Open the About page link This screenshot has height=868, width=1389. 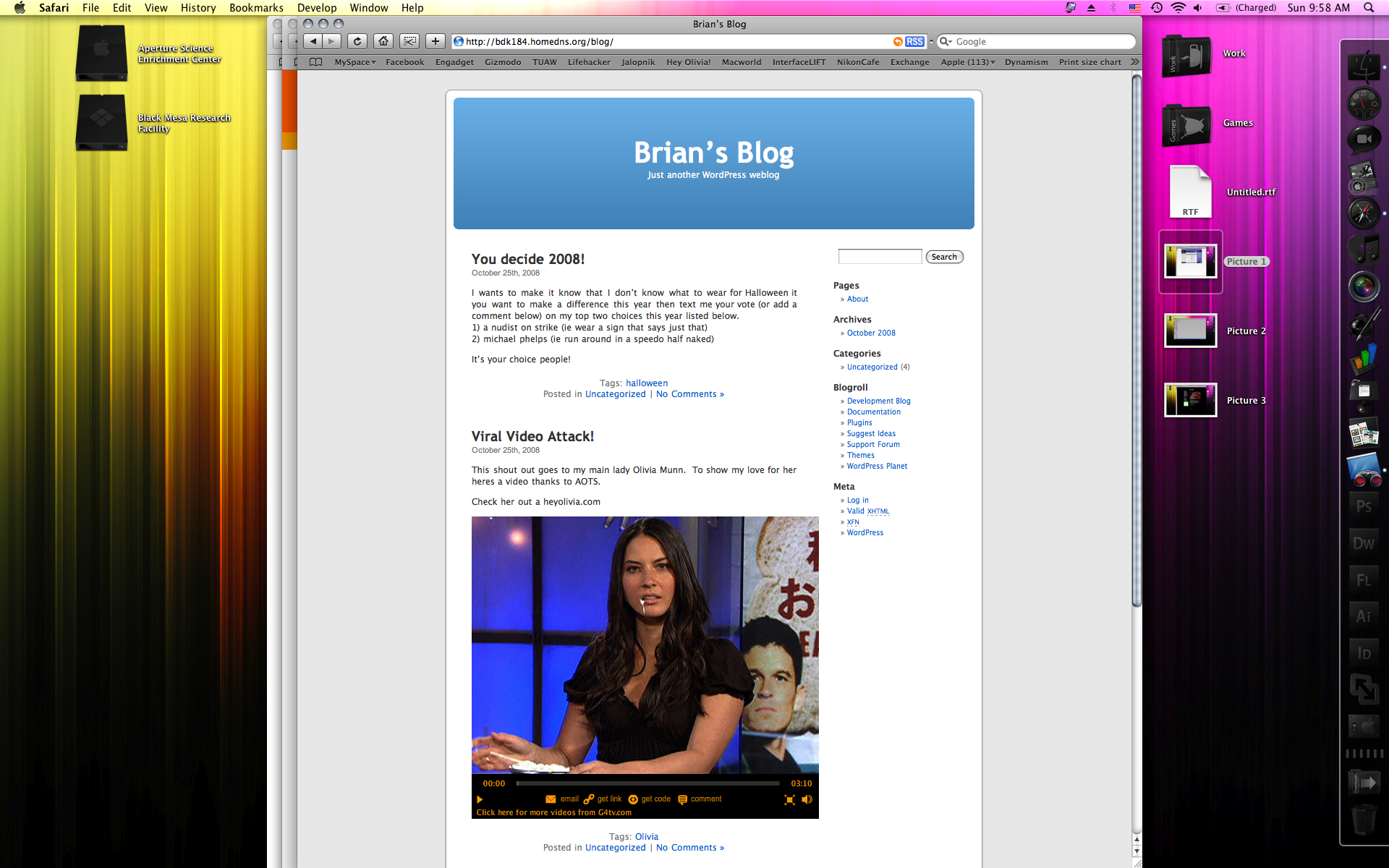(x=857, y=299)
